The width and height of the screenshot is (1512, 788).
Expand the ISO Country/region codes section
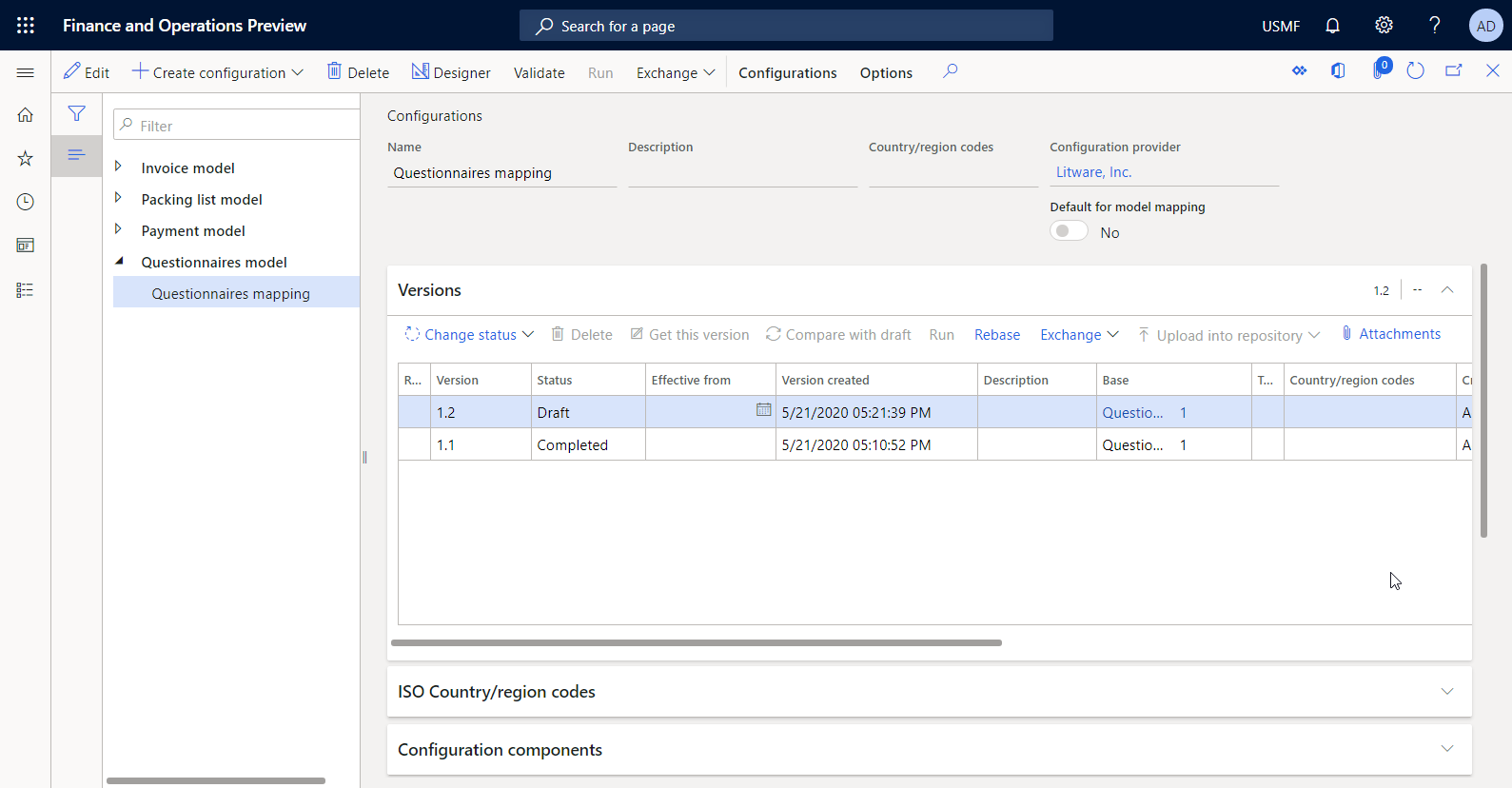(1447, 692)
